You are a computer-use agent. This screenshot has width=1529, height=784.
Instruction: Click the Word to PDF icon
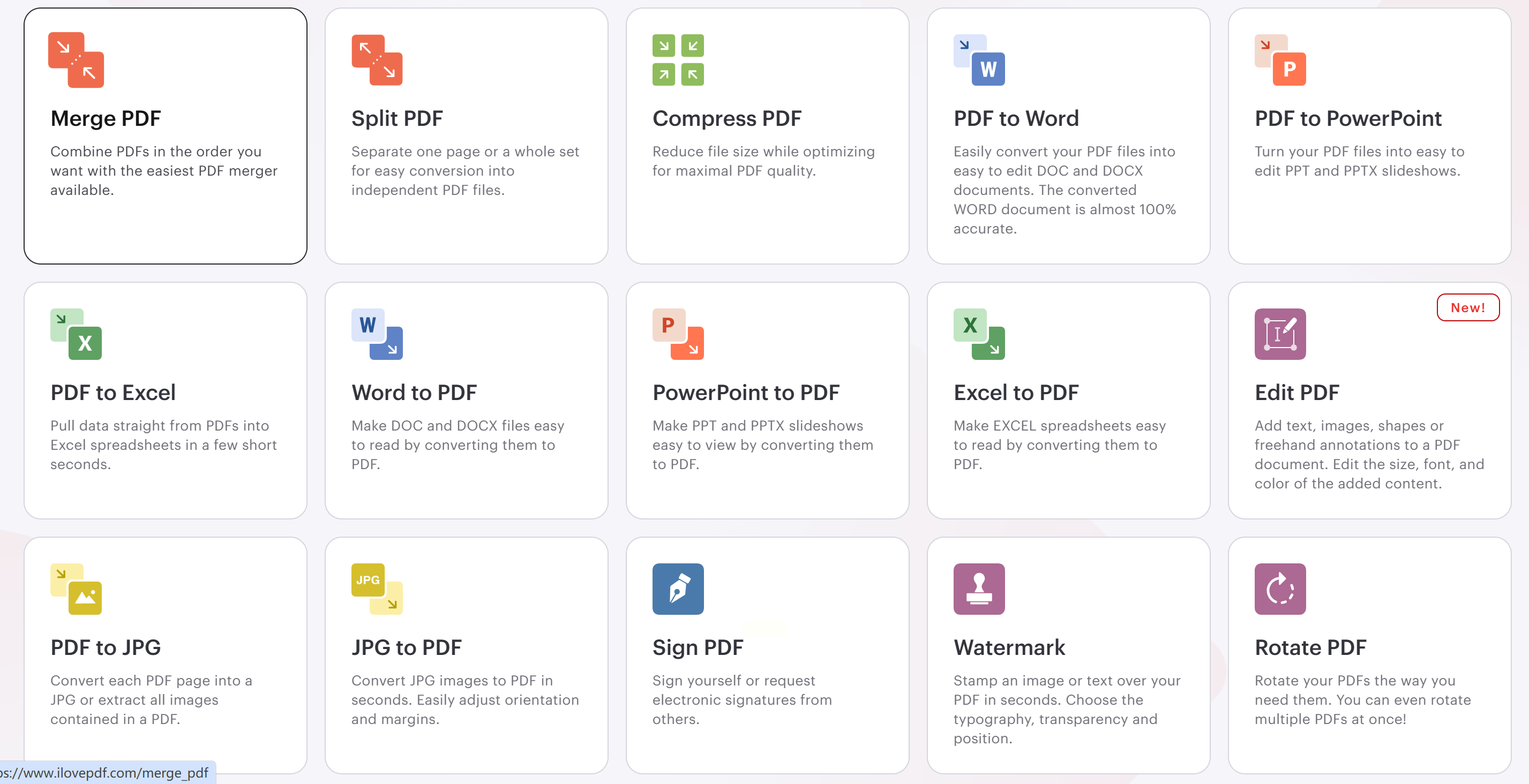point(377,334)
